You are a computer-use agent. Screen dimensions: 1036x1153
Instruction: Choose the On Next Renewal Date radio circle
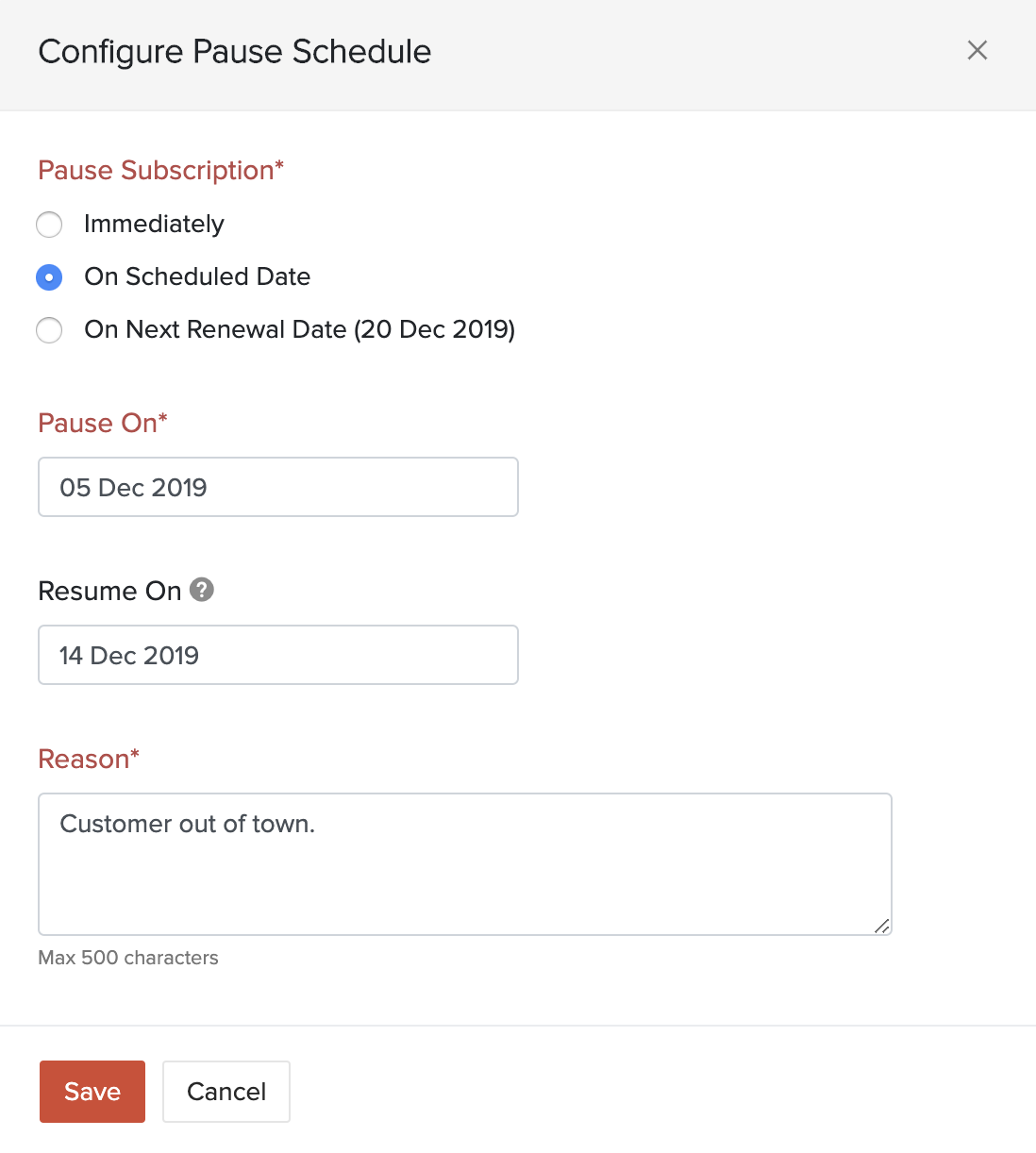point(49,330)
